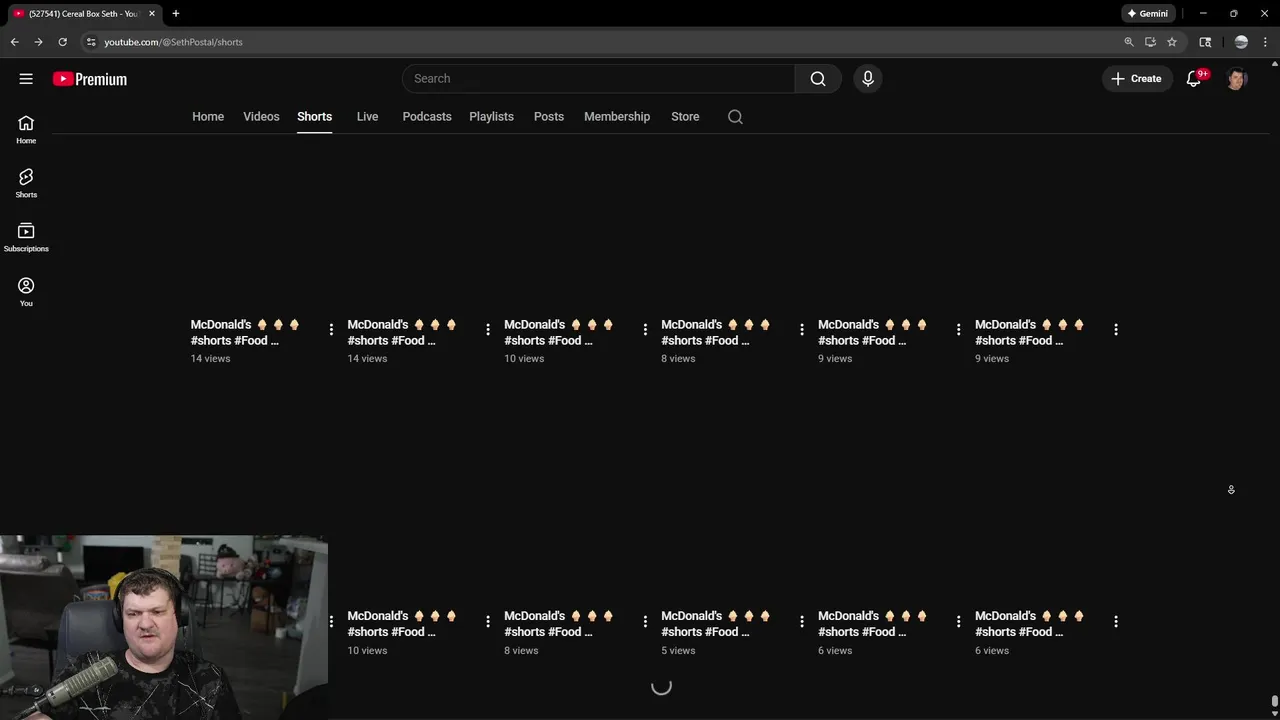Screen dimensions: 1280x720
Task: Open Home in the left sidebar
Action: pos(26,129)
